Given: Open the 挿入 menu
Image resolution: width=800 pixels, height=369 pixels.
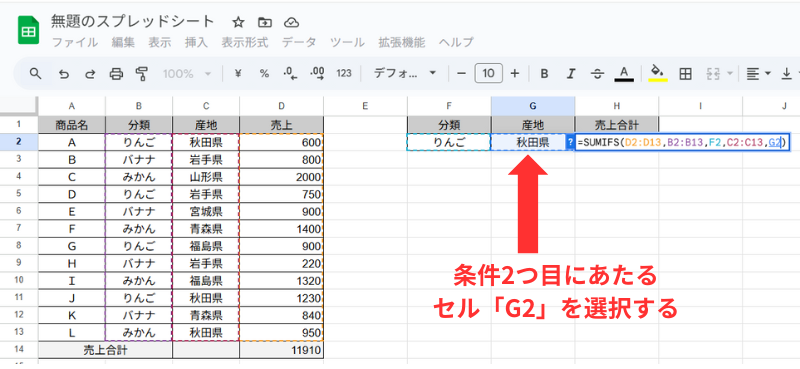Looking at the screenshot, I should pyautogui.click(x=196, y=42).
